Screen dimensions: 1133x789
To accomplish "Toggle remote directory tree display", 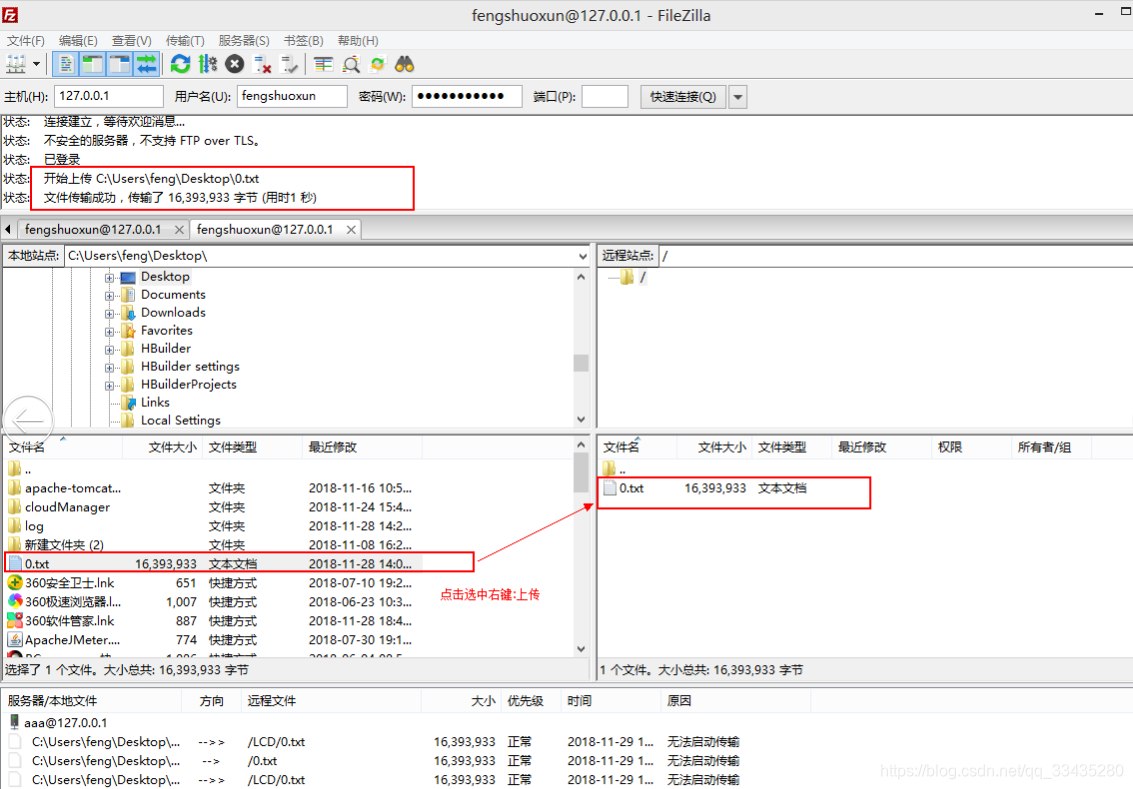I will [x=119, y=64].
